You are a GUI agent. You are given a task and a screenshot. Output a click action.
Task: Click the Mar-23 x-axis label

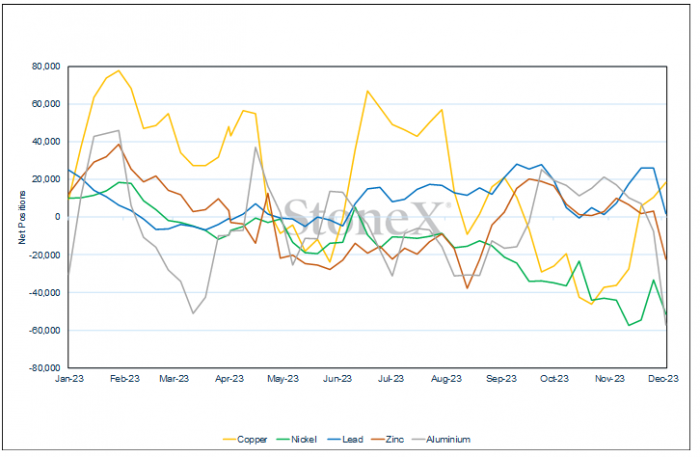[x=174, y=379]
